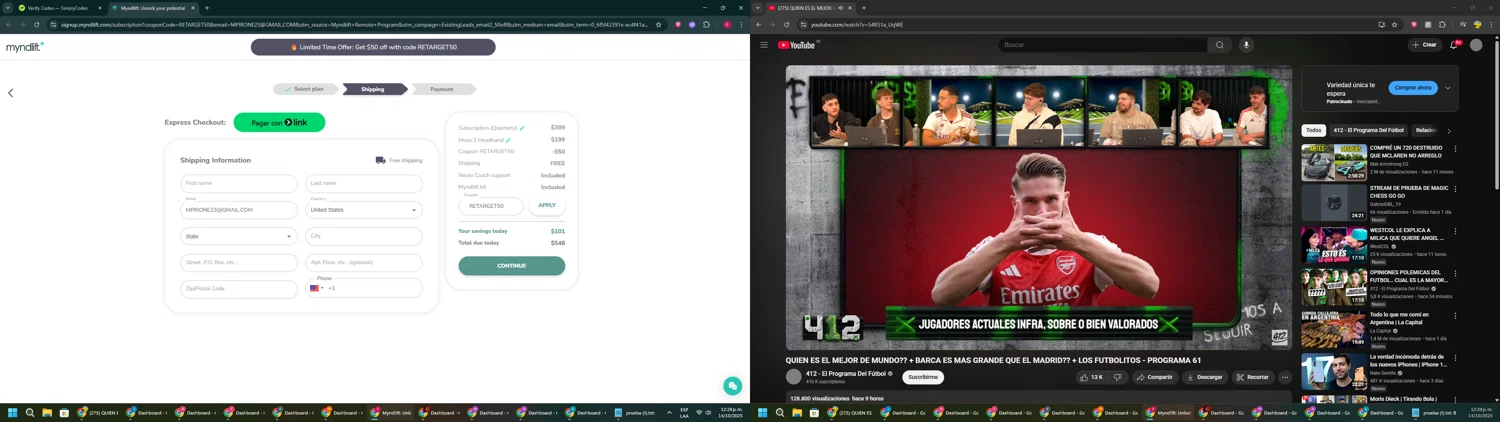Open phone country code flag selector
Image resolution: width=1500 pixels, height=422 pixels.
pos(316,288)
